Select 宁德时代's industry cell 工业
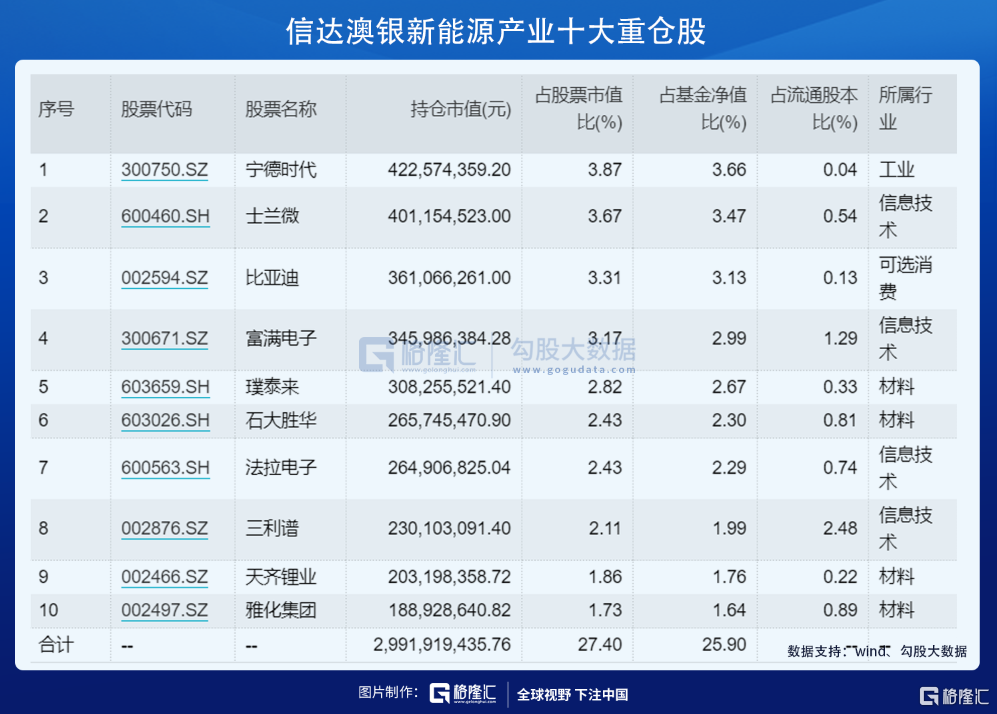 coord(897,170)
